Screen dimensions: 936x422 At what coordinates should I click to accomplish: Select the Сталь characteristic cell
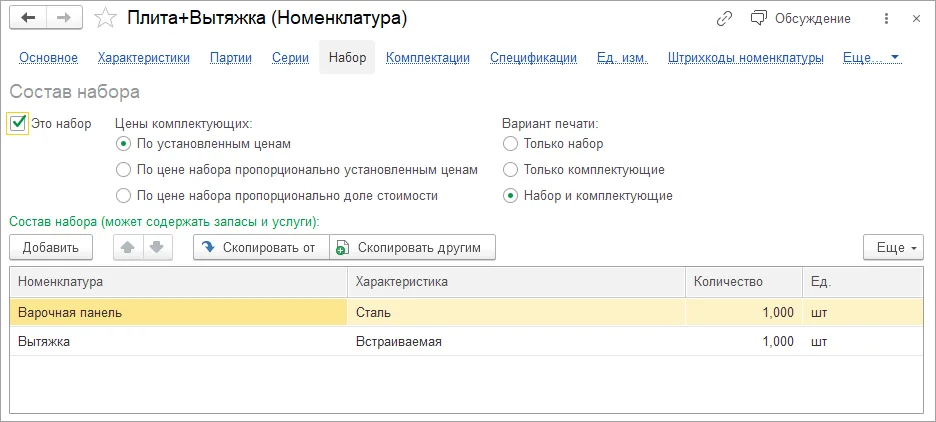[x=516, y=312]
